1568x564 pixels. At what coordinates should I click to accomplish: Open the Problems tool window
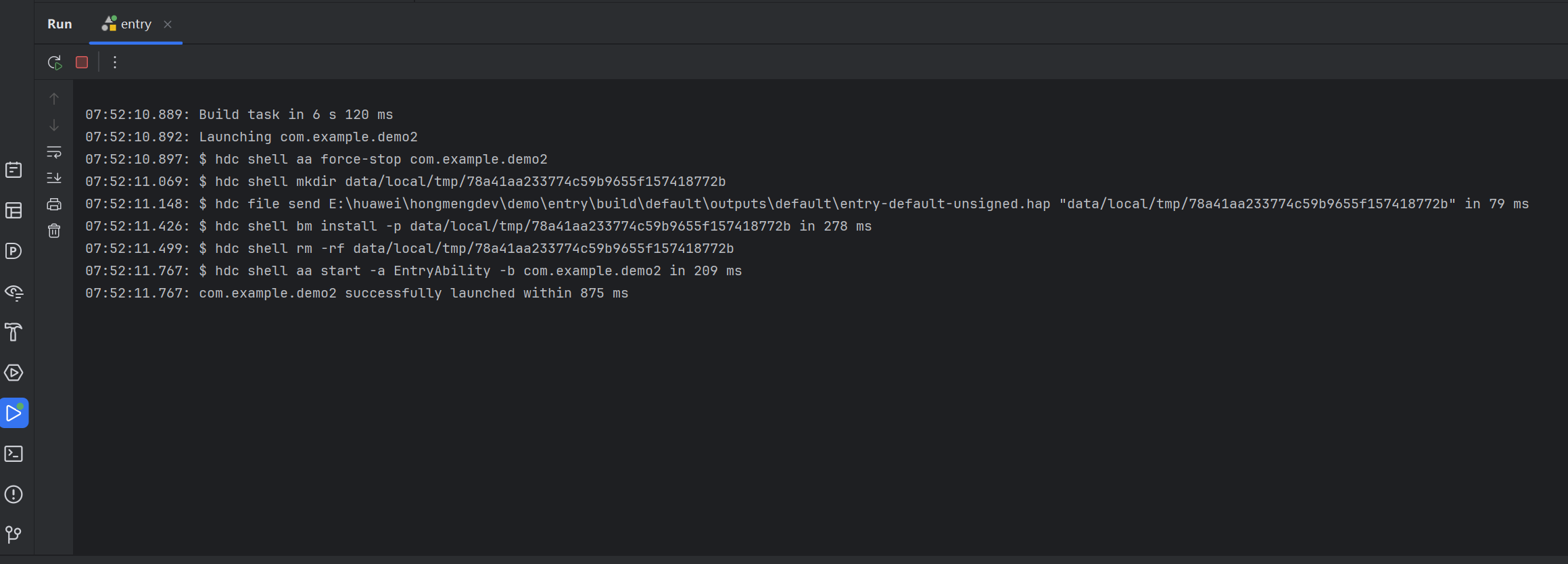(14, 494)
